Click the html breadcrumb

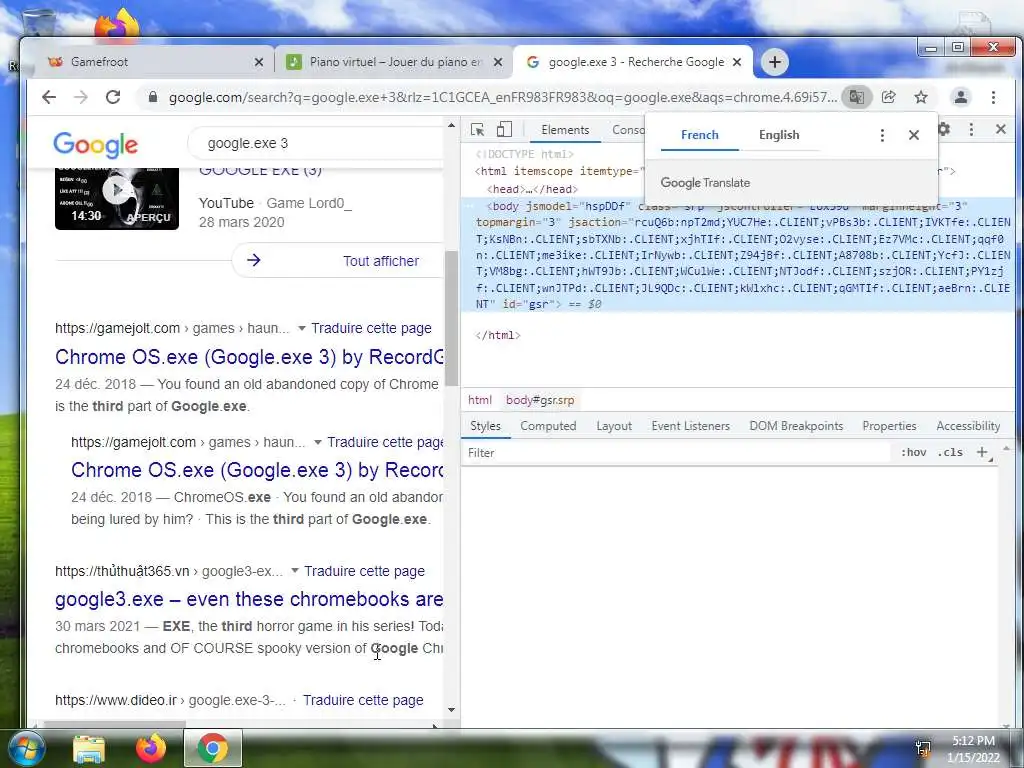coord(480,400)
